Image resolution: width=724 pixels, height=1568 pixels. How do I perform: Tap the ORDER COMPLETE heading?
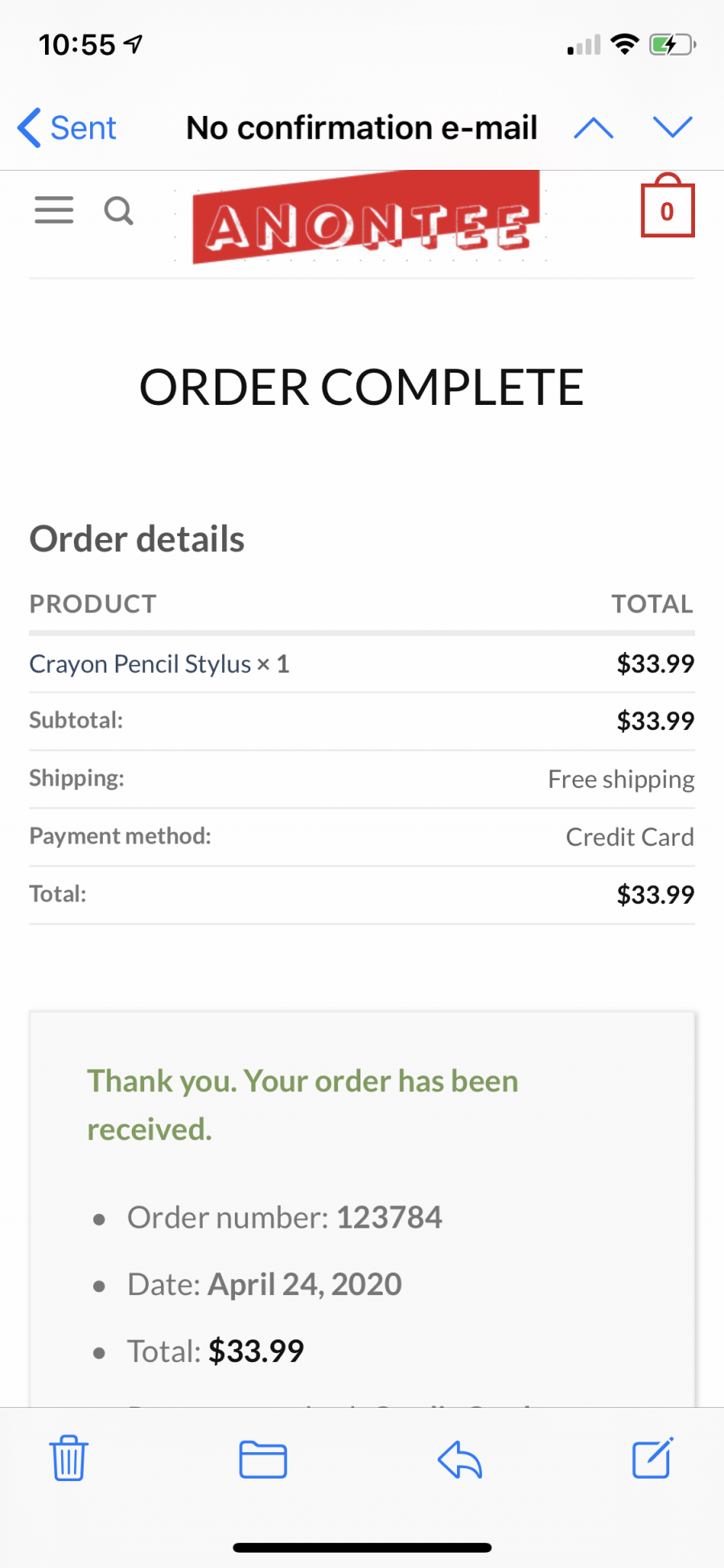click(361, 387)
